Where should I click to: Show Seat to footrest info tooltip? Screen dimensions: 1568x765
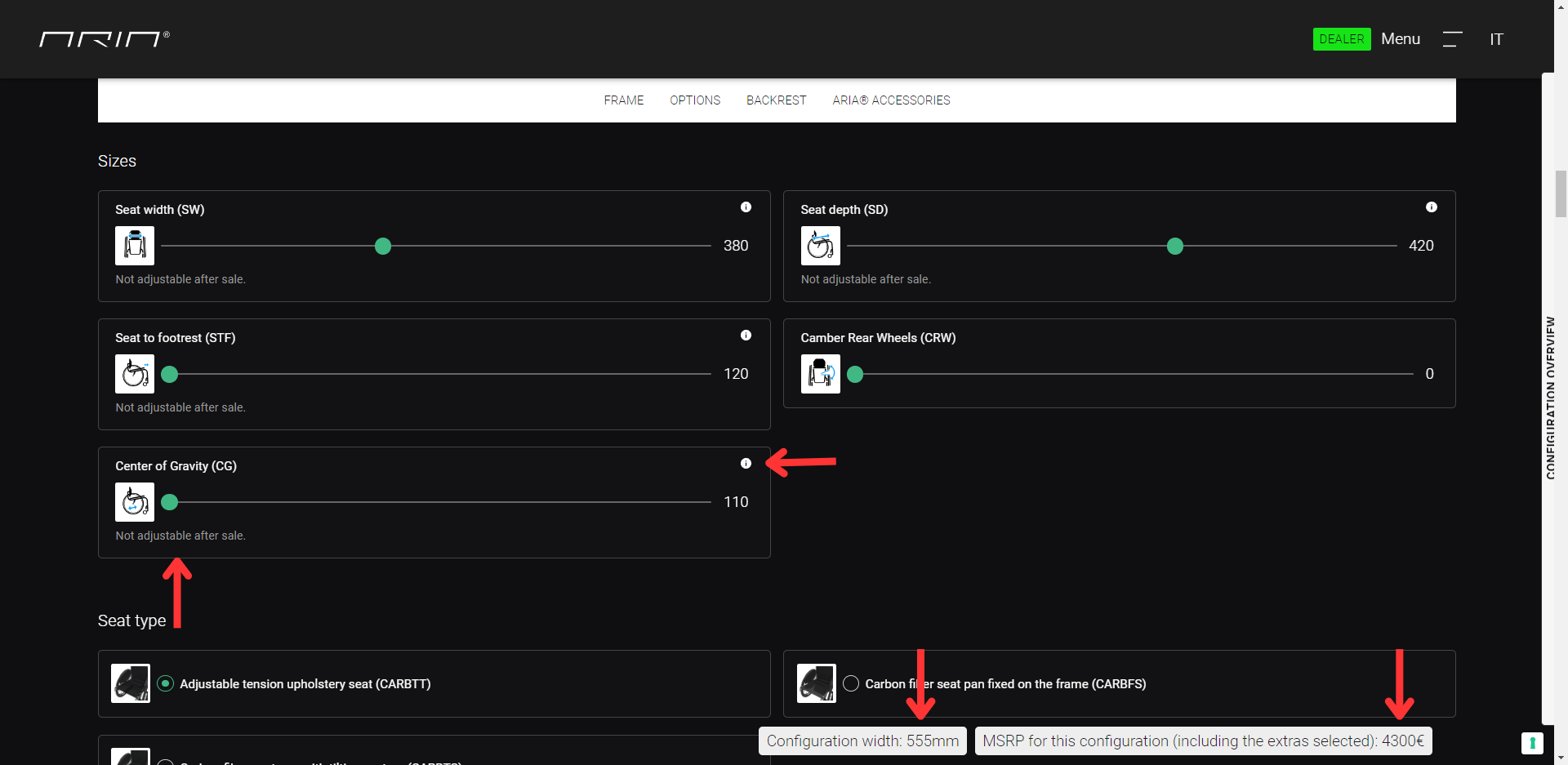[x=746, y=336]
